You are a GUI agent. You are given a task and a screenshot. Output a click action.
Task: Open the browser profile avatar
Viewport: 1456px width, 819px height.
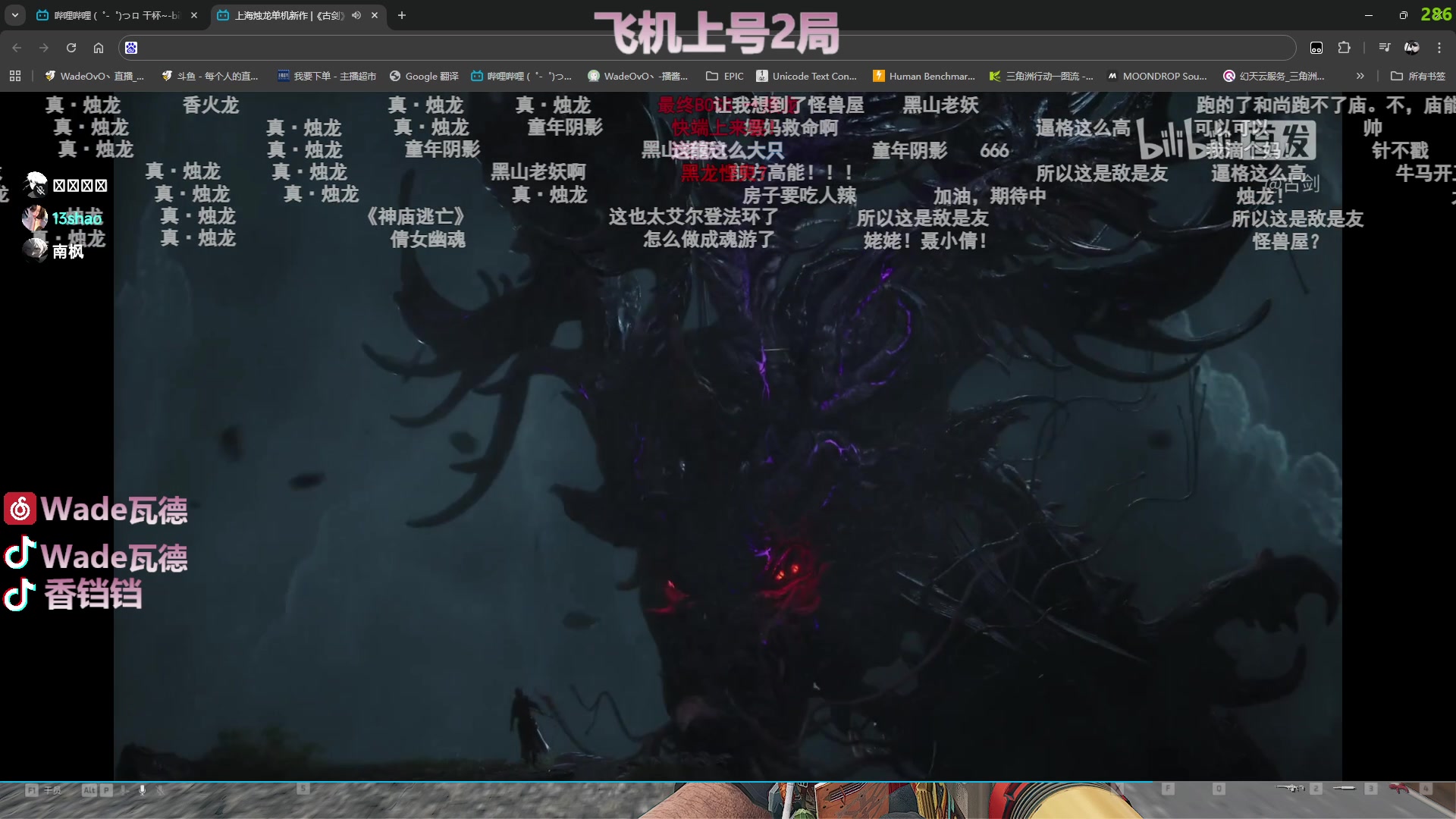point(1412,48)
